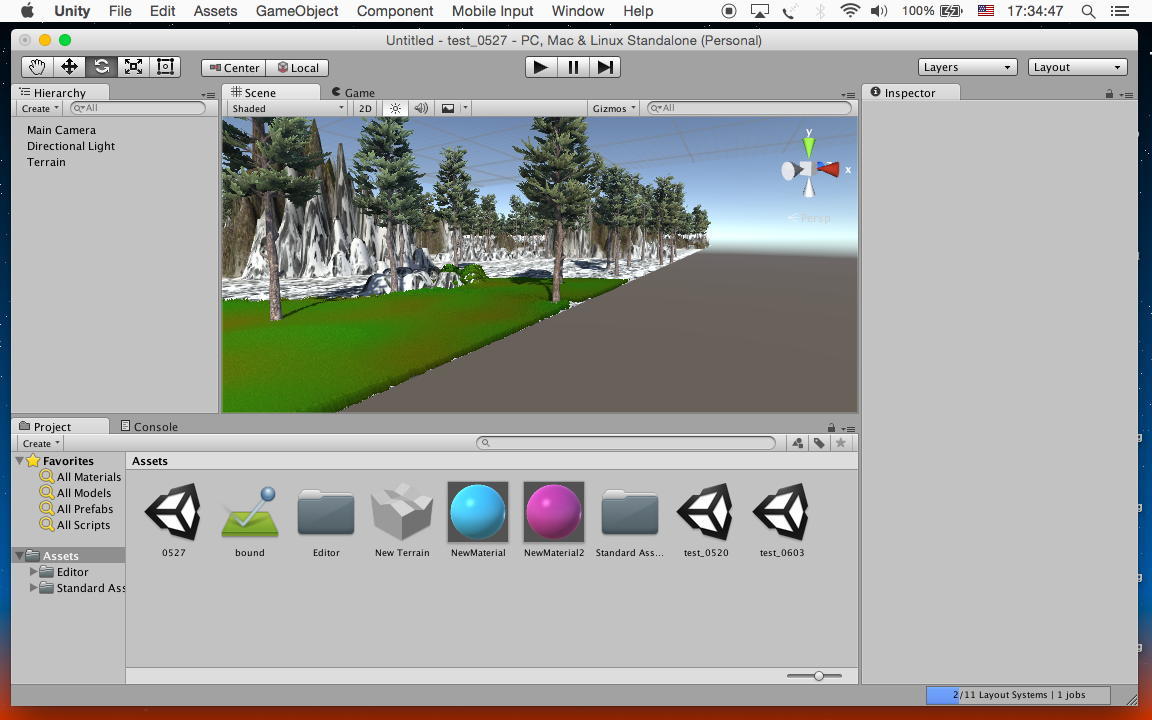Open the GameObject menu
Viewport: 1152px width, 720px height.
point(297,11)
